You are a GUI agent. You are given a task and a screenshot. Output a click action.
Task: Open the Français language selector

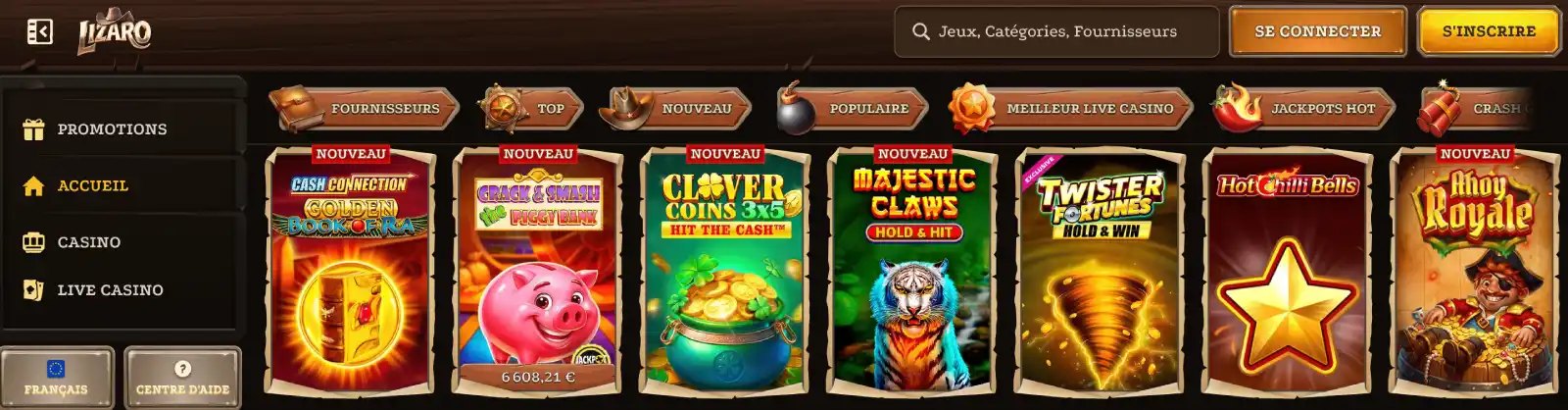pos(56,378)
